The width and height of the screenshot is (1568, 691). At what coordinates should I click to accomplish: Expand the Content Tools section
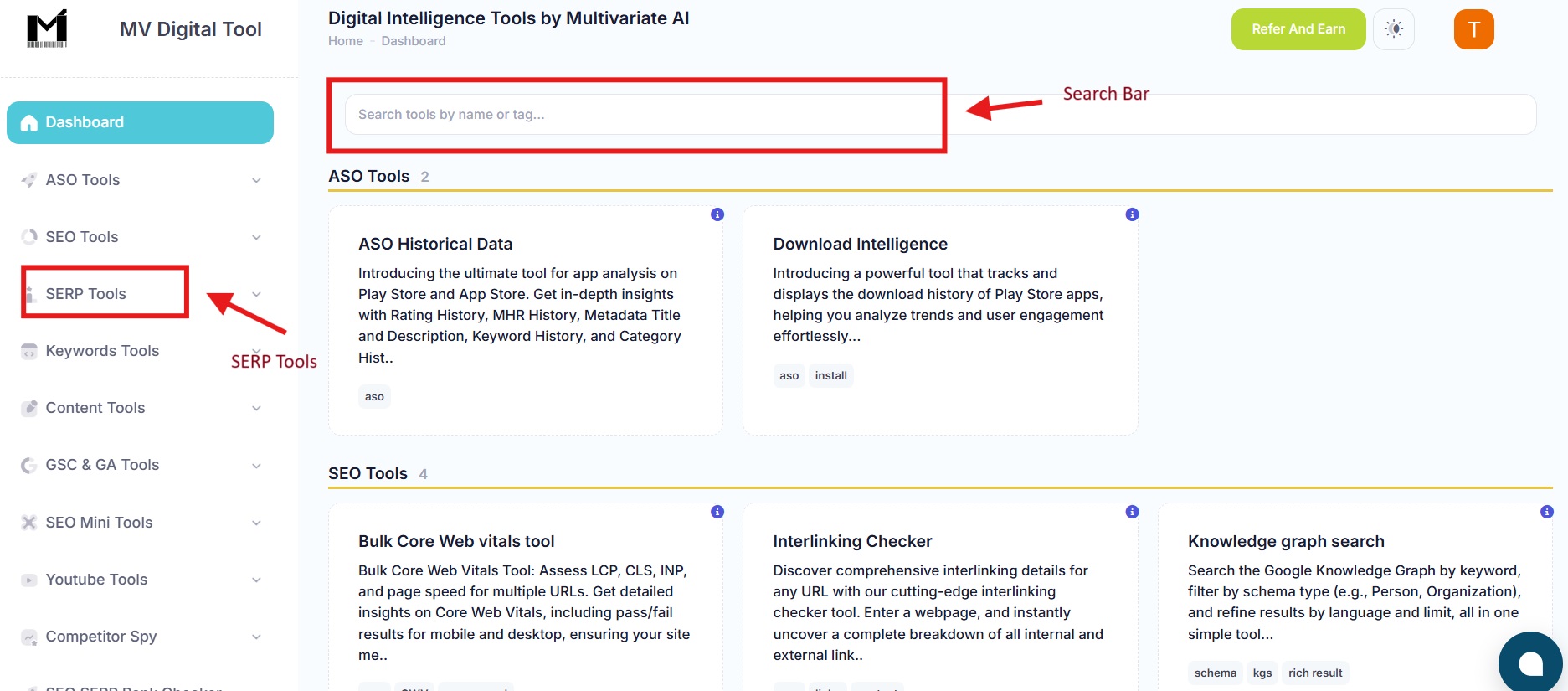95,407
